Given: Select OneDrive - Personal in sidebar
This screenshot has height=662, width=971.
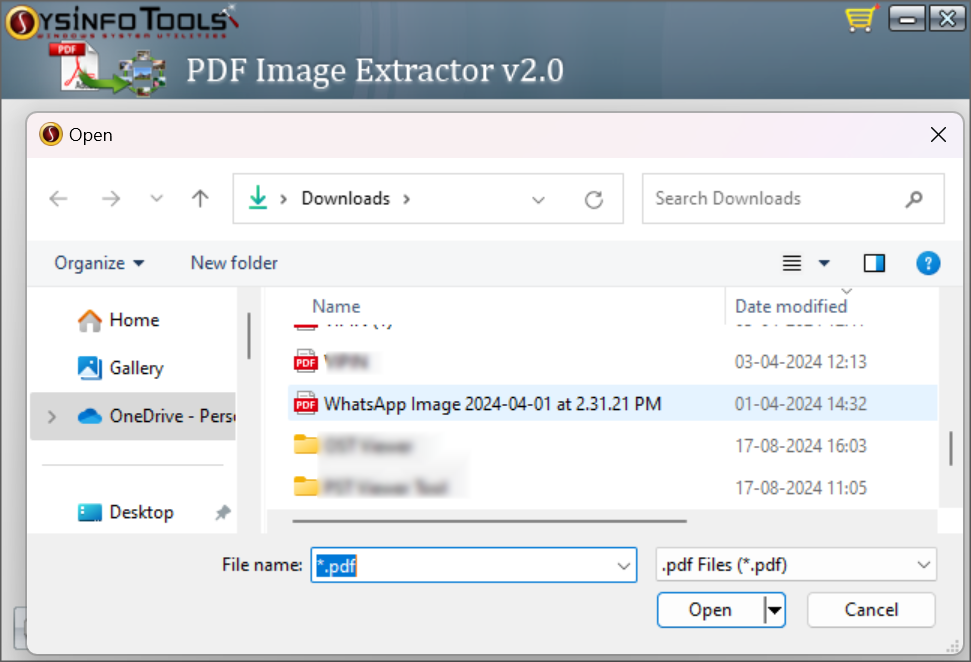Looking at the screenshot, I should (x=134, y=416).
